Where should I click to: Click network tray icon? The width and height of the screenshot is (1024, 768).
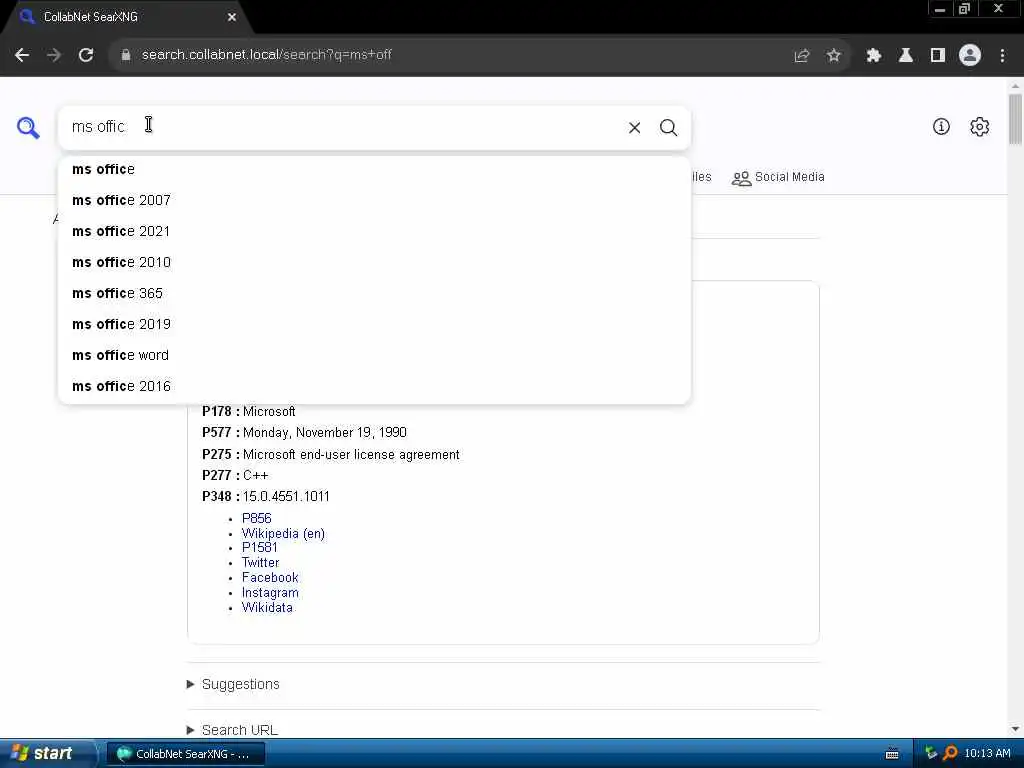click(931, 754)
